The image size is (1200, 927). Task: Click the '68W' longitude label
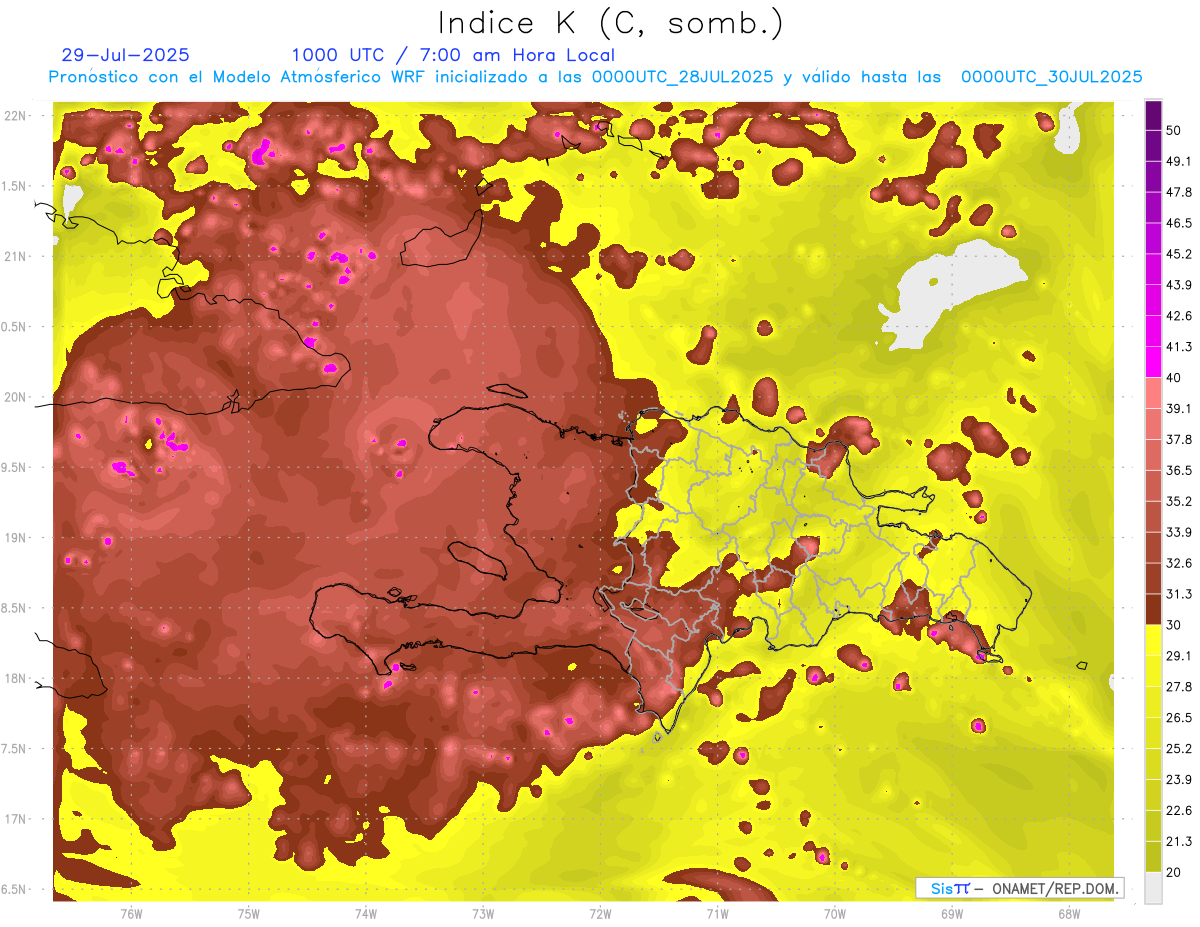[x=1069, y=913]
